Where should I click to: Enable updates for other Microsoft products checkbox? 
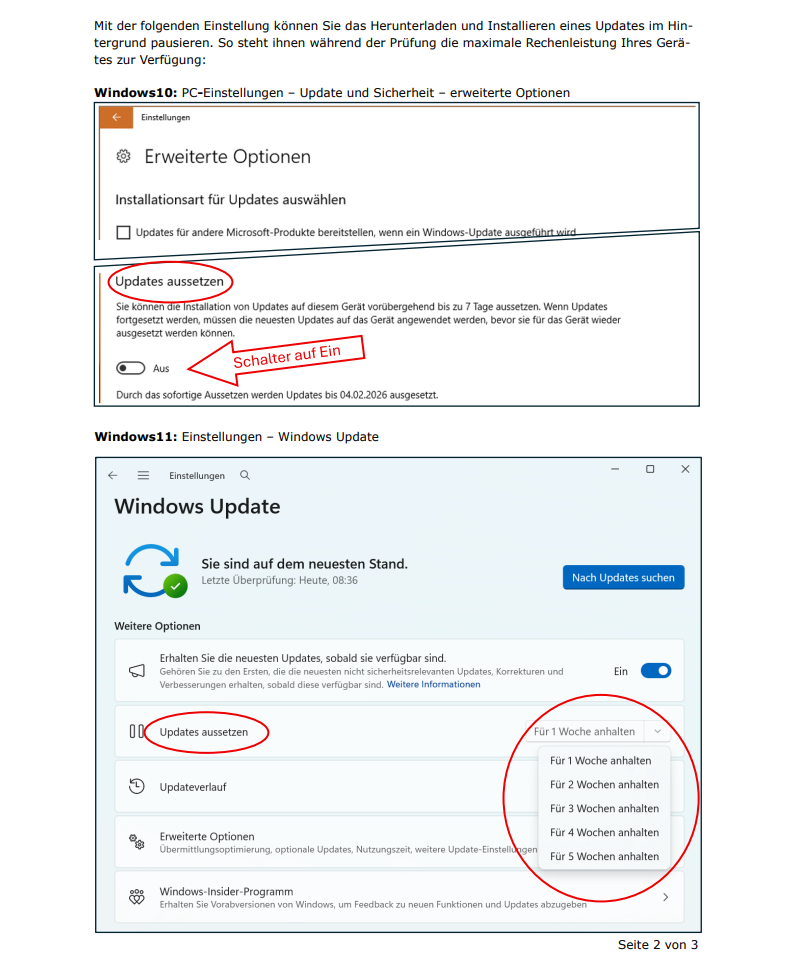(123, 232)
